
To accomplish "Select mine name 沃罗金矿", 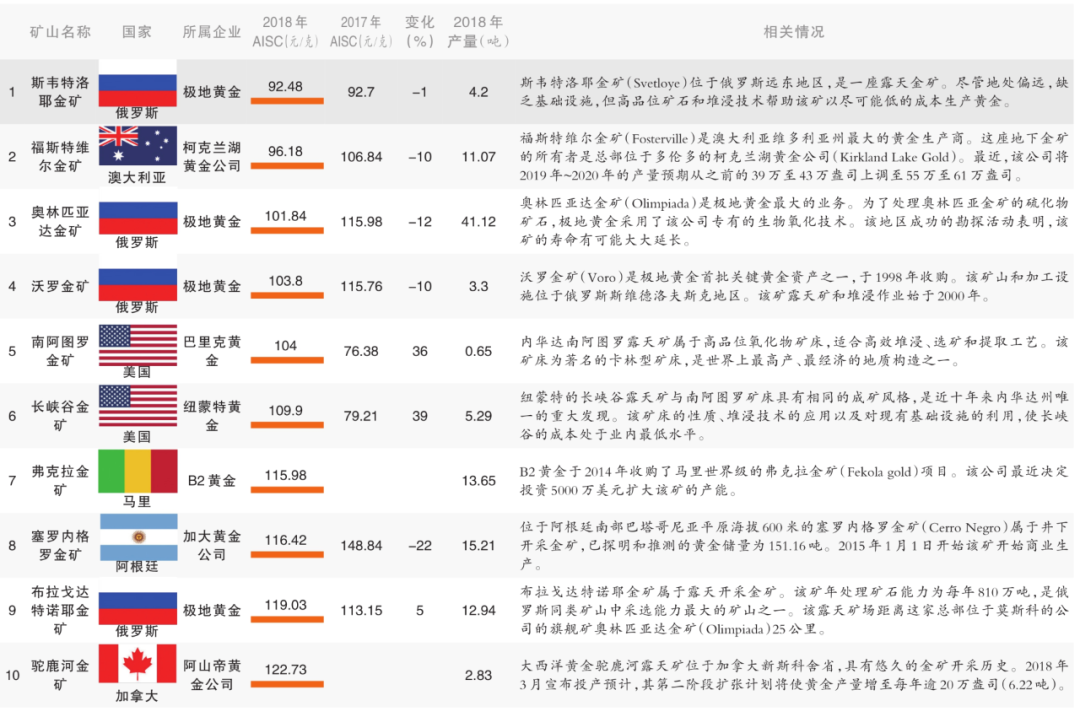I will [60, 286].
